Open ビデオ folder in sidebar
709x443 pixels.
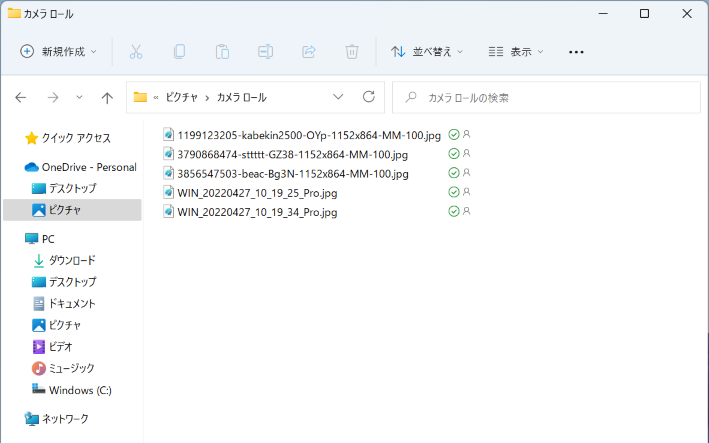click(52, 347)
